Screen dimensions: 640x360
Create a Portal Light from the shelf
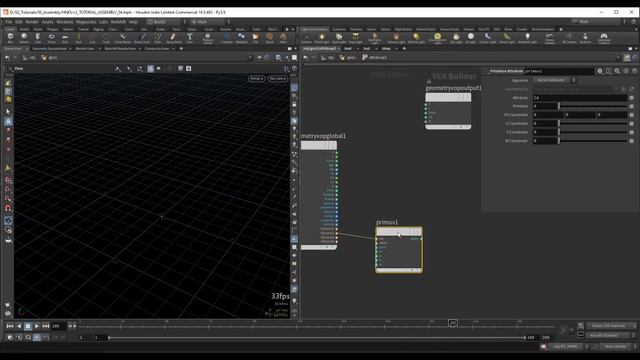point(507,38)
